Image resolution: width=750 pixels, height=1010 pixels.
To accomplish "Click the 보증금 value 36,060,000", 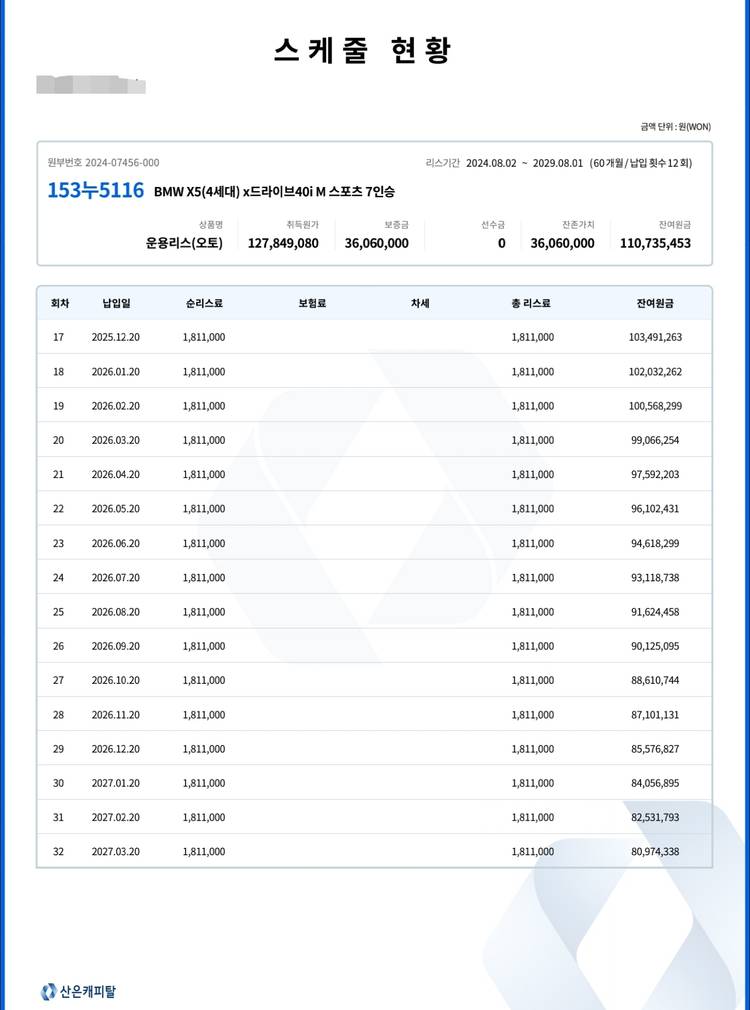I will pyautogui.click(x=376, y=243).
